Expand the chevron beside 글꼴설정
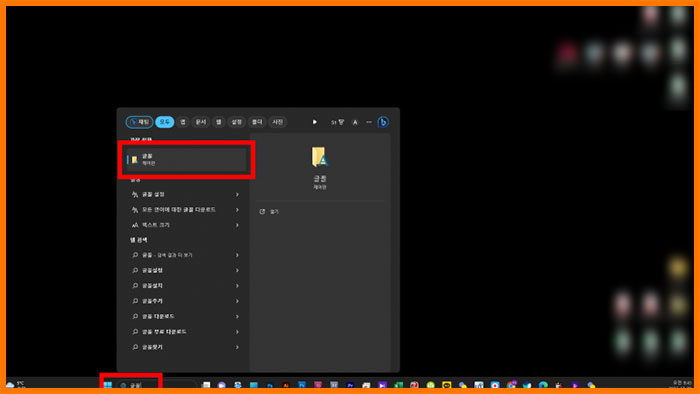 tap(237, 270)
